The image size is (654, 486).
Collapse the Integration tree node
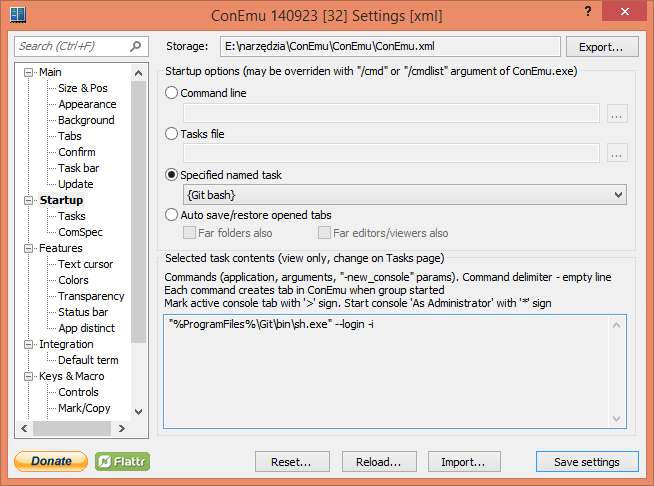coord(28,344)
